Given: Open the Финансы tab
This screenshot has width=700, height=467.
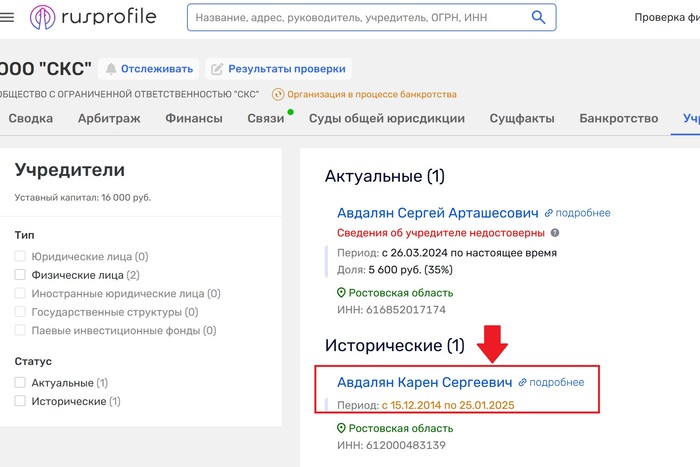Looking at the screenshot, I should [x=194, y=118].
